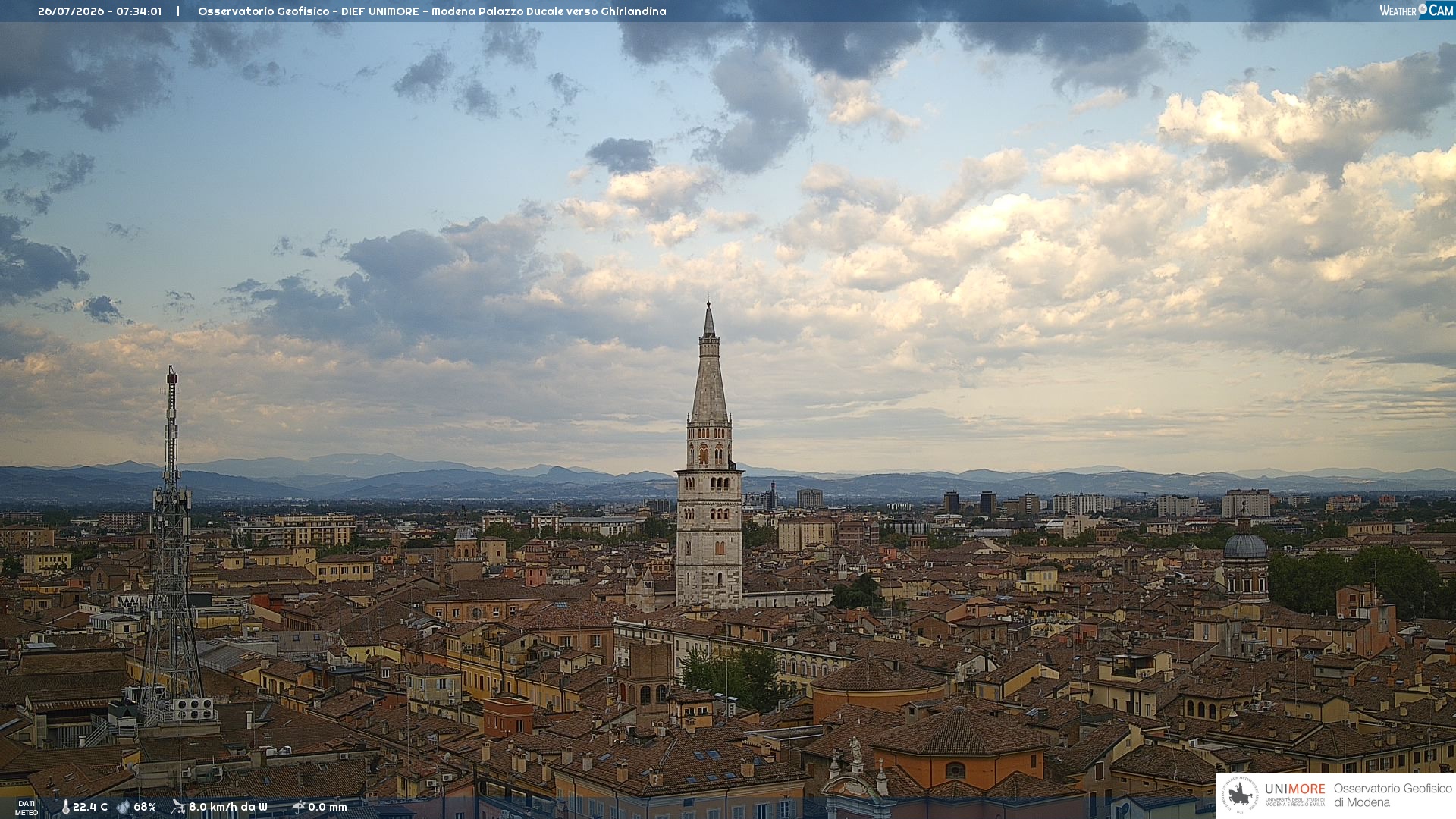Screen dimensions: 1456x819
Task: Click the 0.0 mm rainfall value
Action: pos(328,807)
